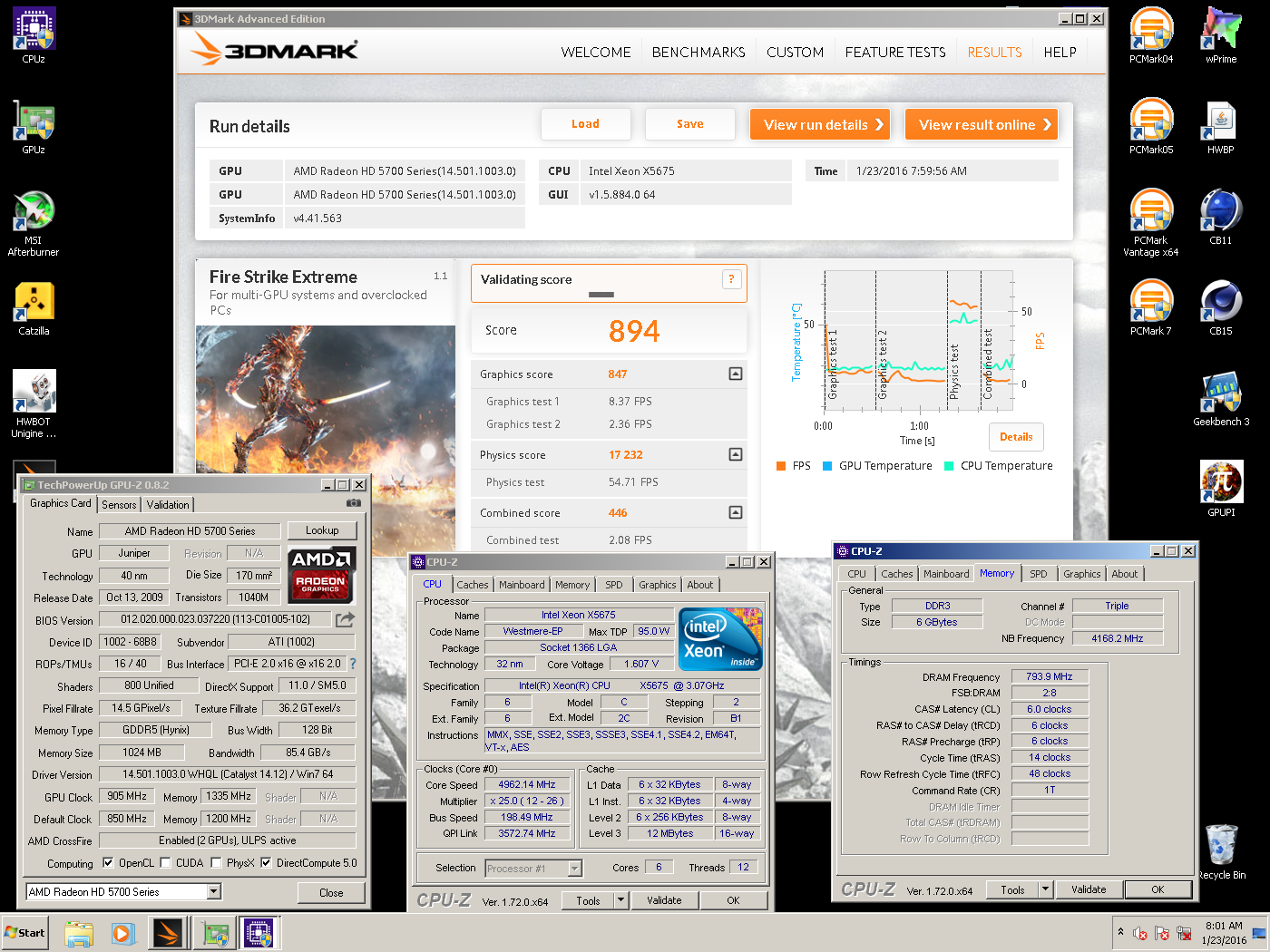
Task: Open Windows Explorer from taskbar
Action: tap(79, 933)
